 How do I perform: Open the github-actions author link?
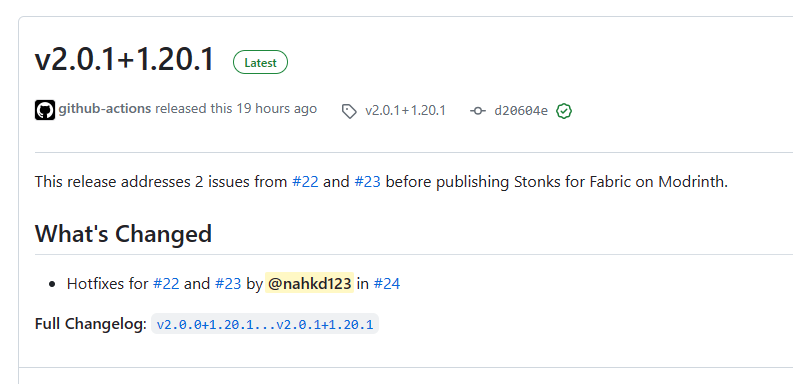(x=105, y=109)
